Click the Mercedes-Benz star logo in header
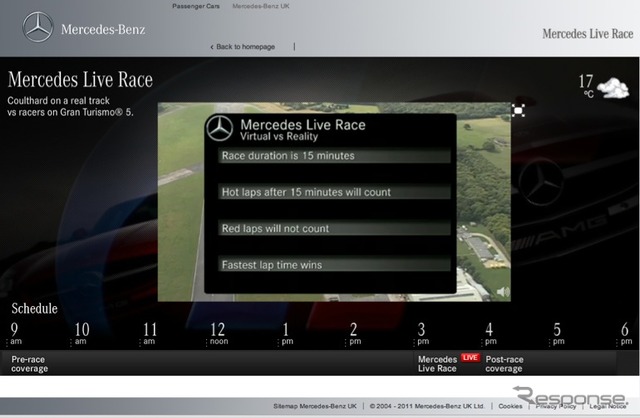 point(38,27)
